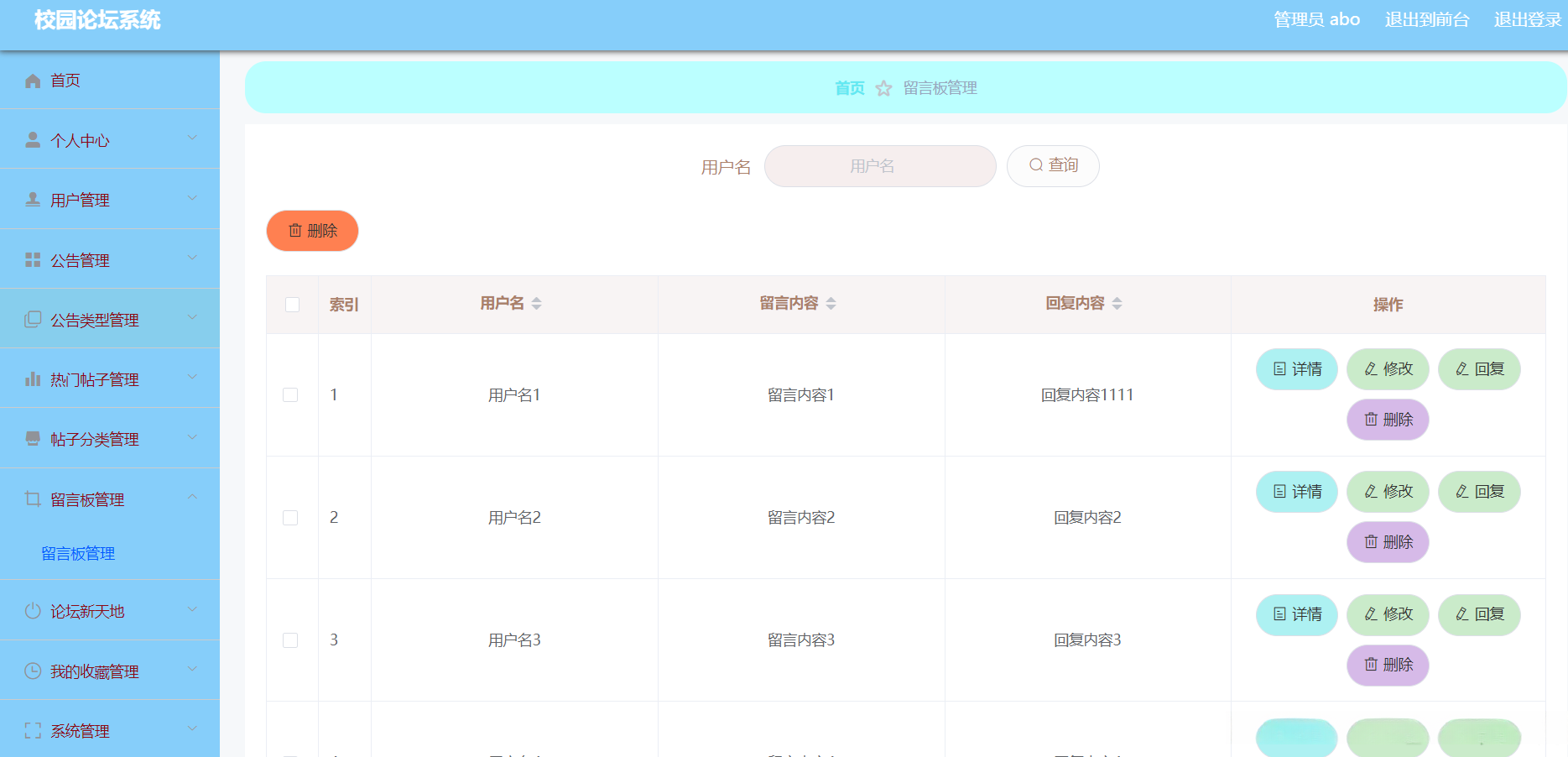
Task: Click the bar chart icon beside 热门帖子管理
Action: click(x=33, y=379)
